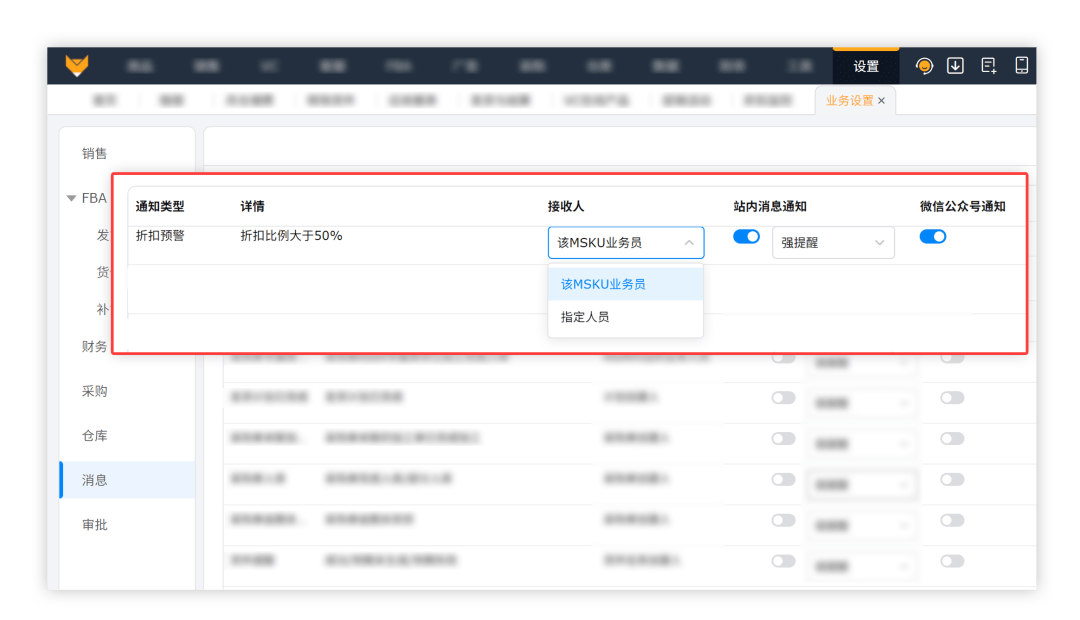Viewport: 1080px width, 620px height.
Task: Open the 强提醒 dropdown
Action: (x=833, y=242)
